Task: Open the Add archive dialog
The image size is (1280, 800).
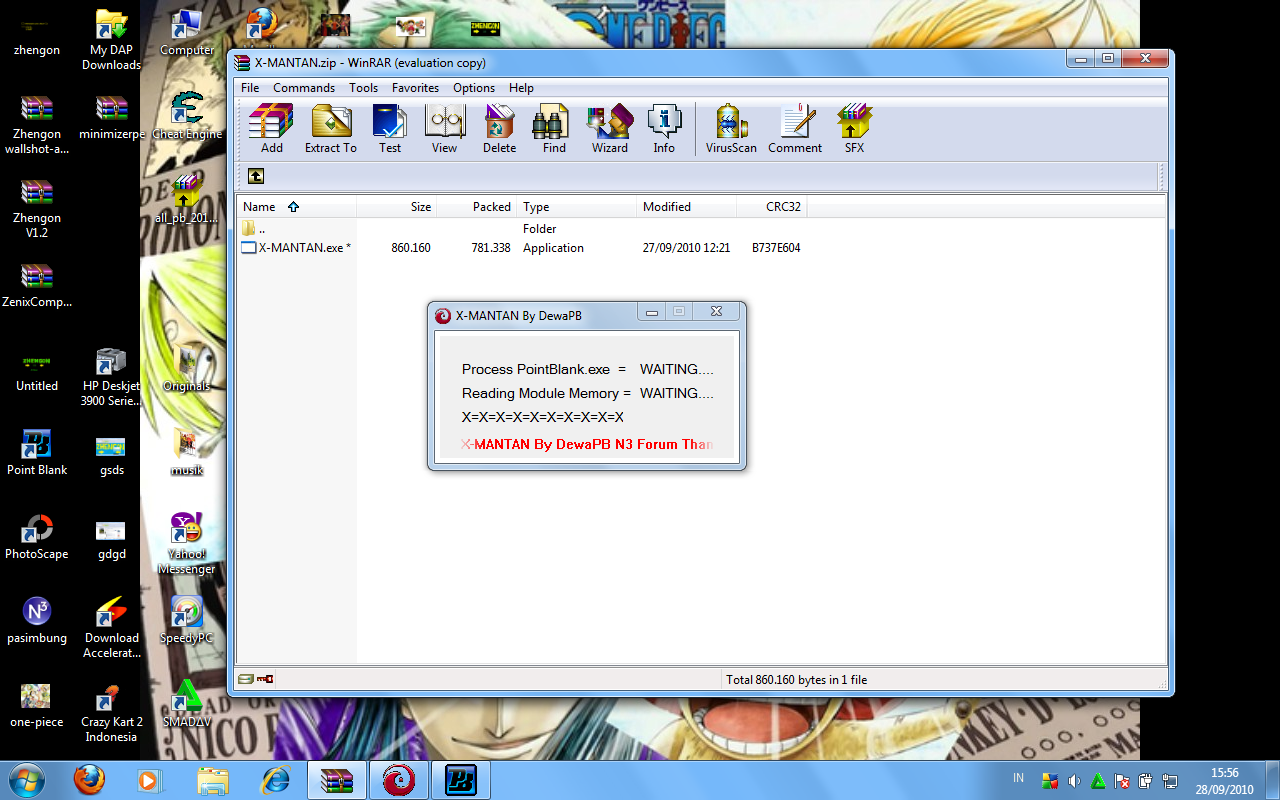Action: (270, 128)
